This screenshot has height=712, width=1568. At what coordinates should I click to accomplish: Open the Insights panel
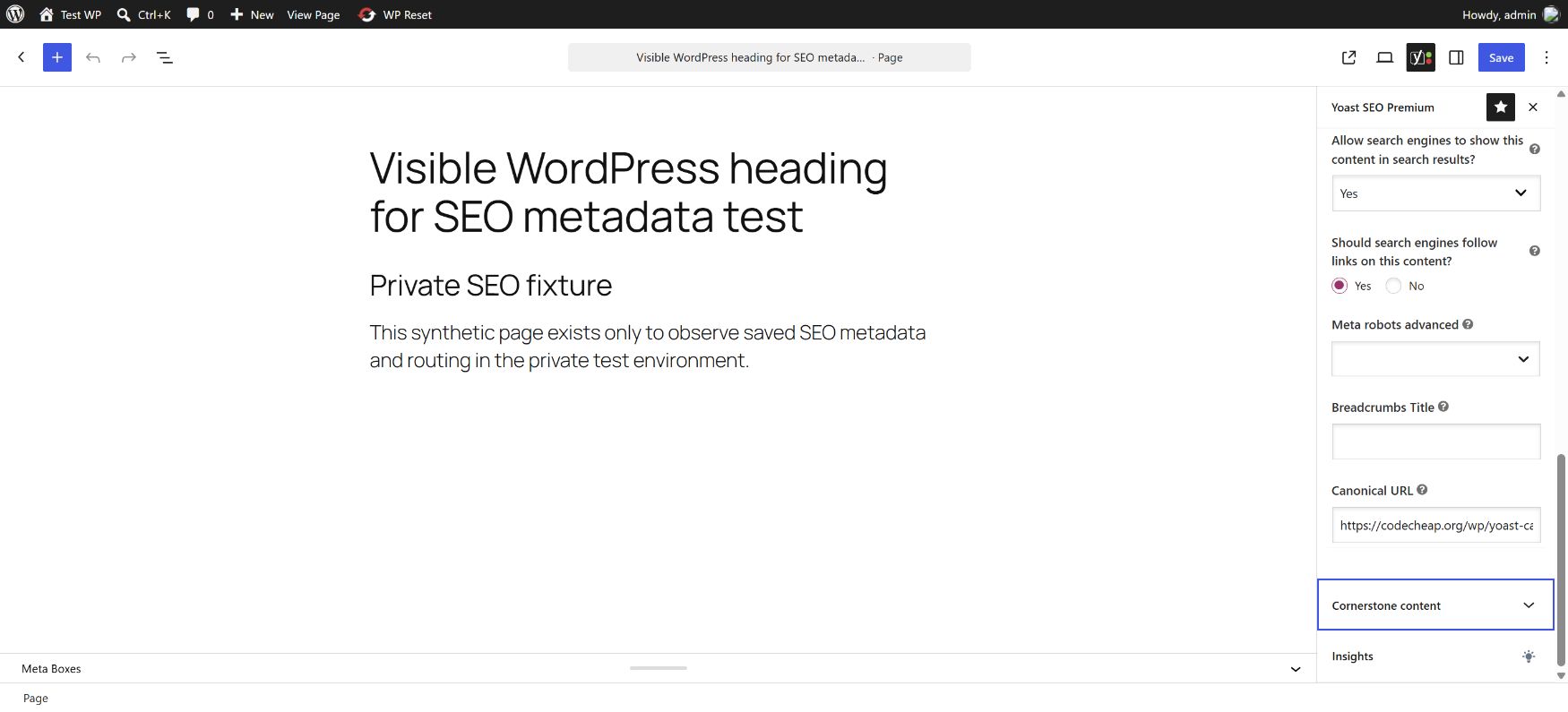[1435, 656]
